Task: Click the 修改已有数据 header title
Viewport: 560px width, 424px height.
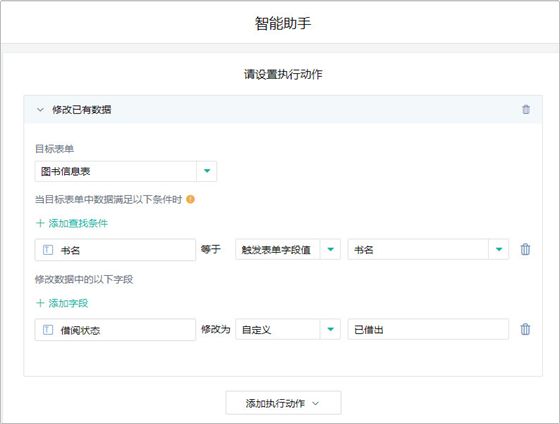Action: coord(82,110)
